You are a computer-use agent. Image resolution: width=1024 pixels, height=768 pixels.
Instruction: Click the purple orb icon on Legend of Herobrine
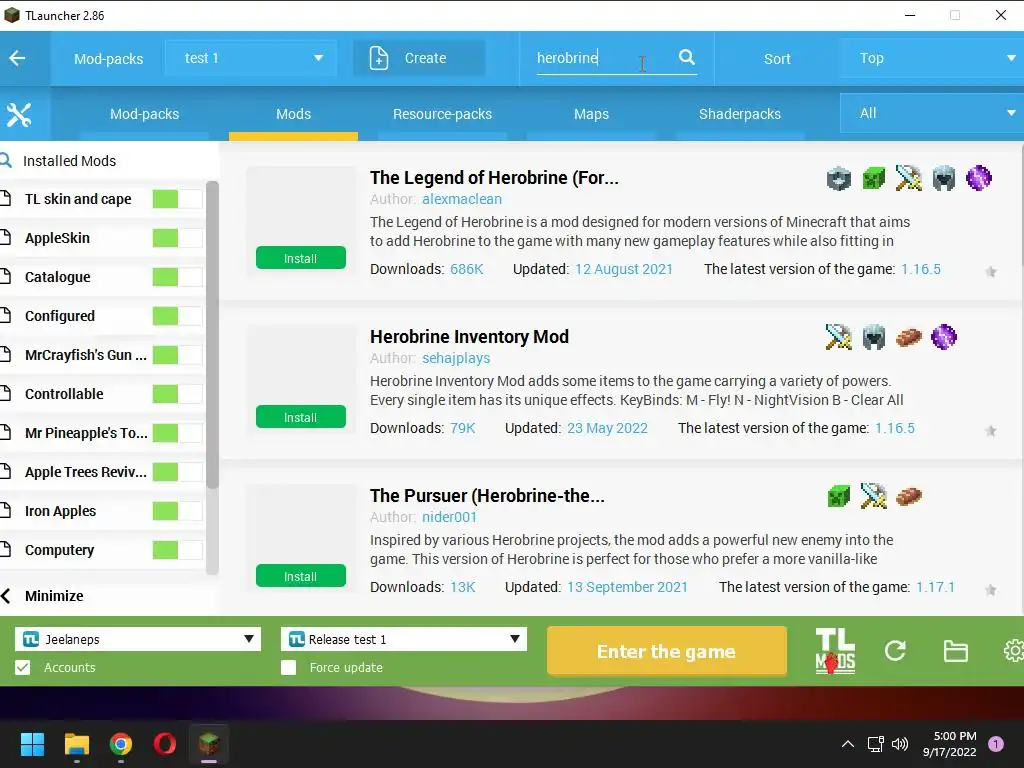pos(978,178)
